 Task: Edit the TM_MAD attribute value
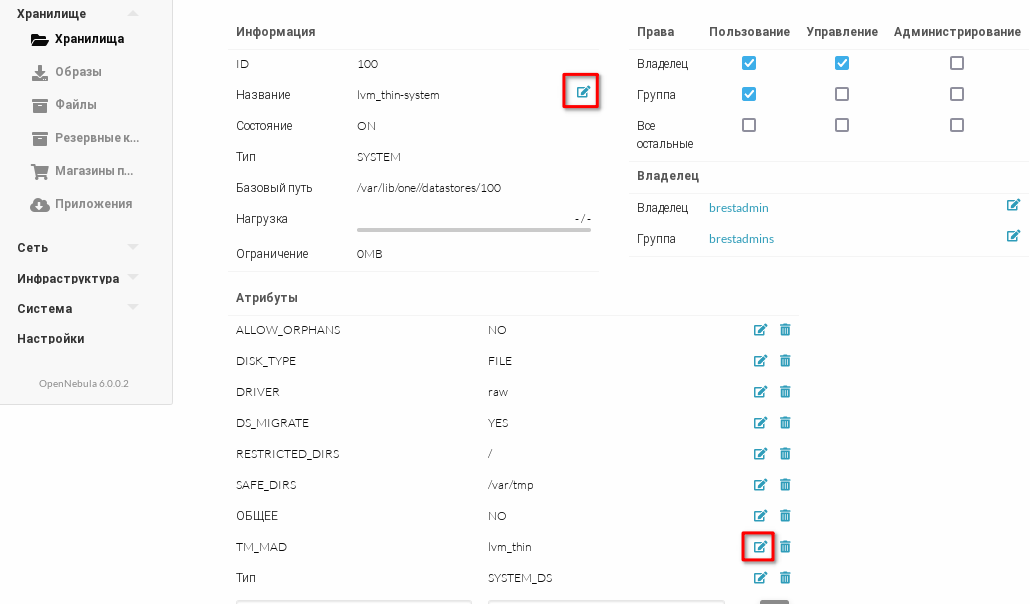click(x=760, y=547)
